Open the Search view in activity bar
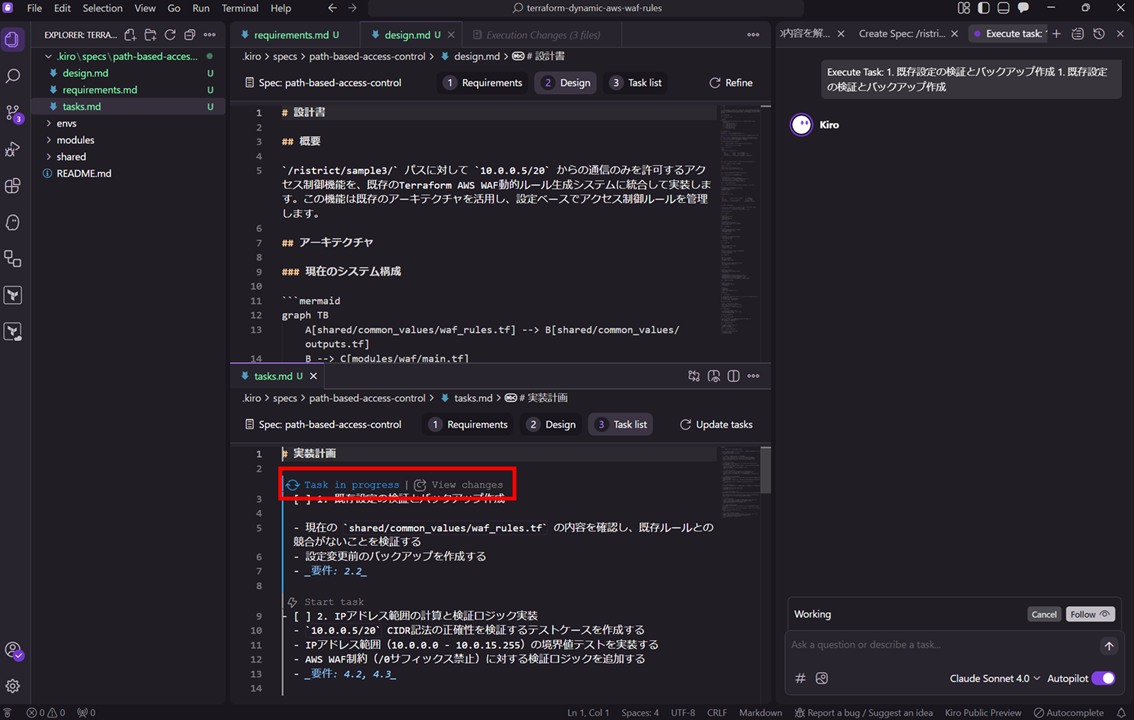 pos(12,76)
